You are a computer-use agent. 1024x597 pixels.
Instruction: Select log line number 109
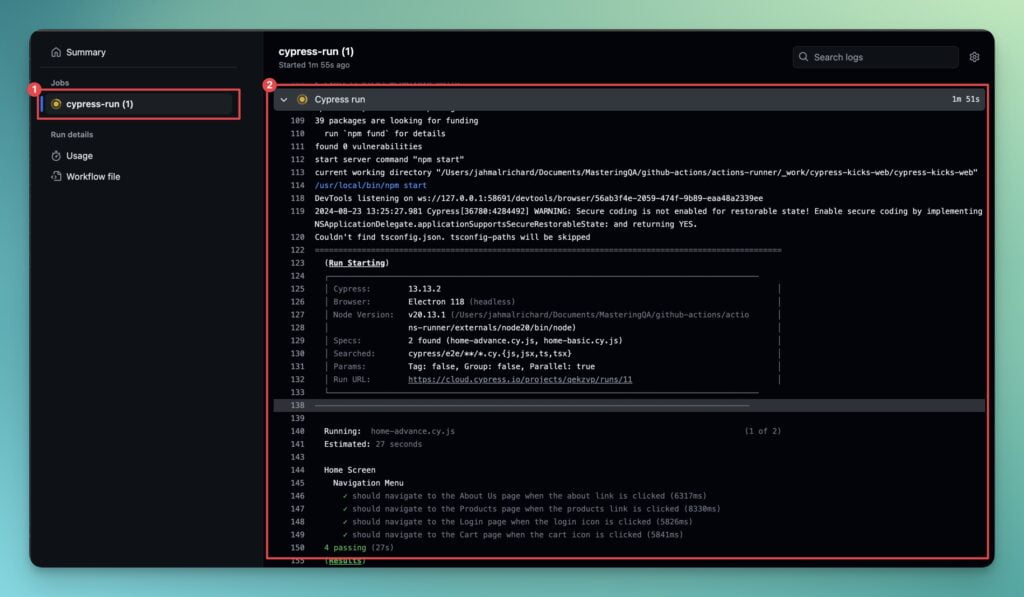(297, 121)
